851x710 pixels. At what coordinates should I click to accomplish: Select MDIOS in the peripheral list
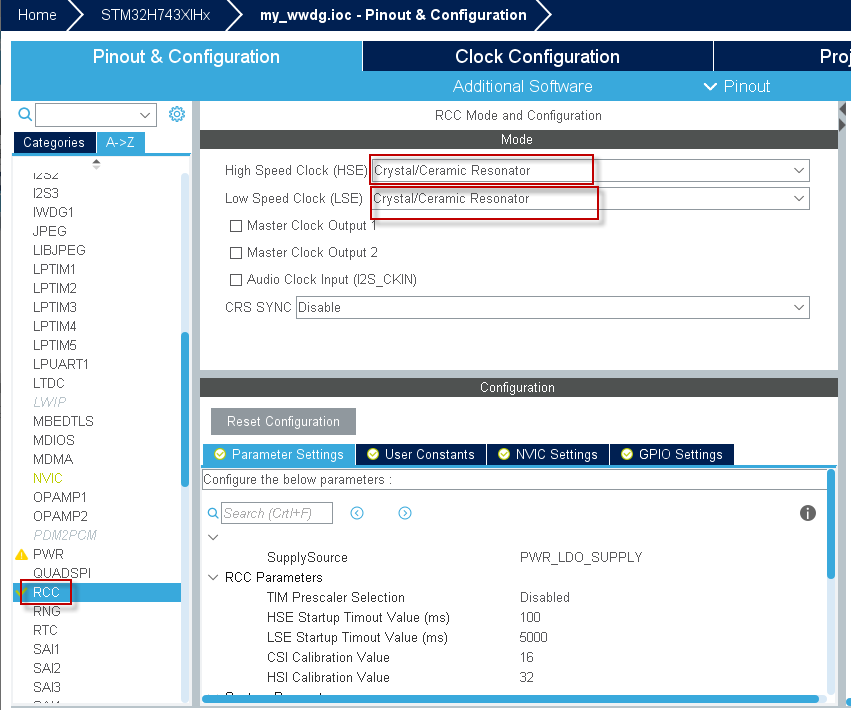tap(54, 440)
